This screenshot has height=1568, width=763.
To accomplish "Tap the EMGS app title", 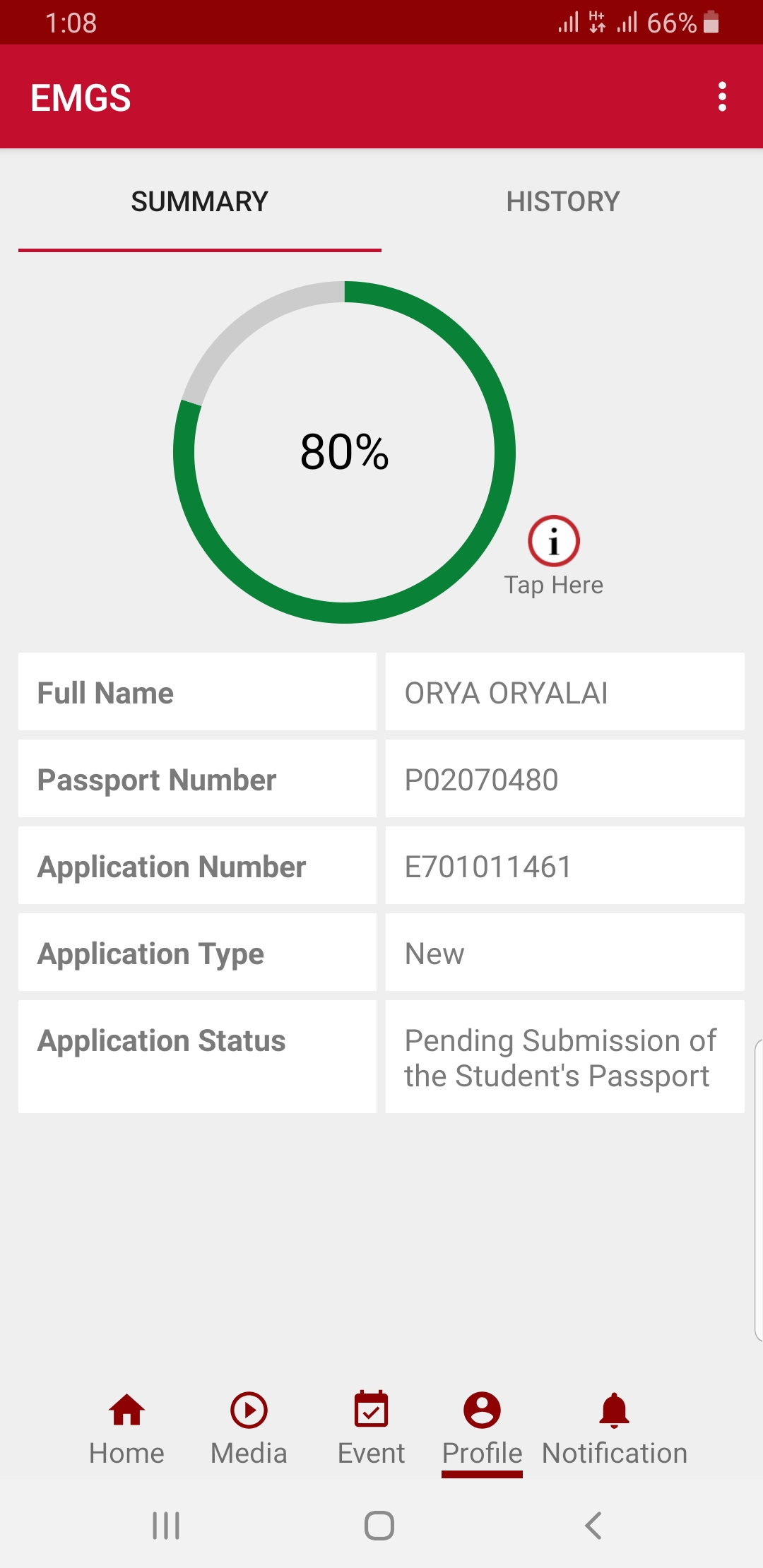I will tap(81, 97).
